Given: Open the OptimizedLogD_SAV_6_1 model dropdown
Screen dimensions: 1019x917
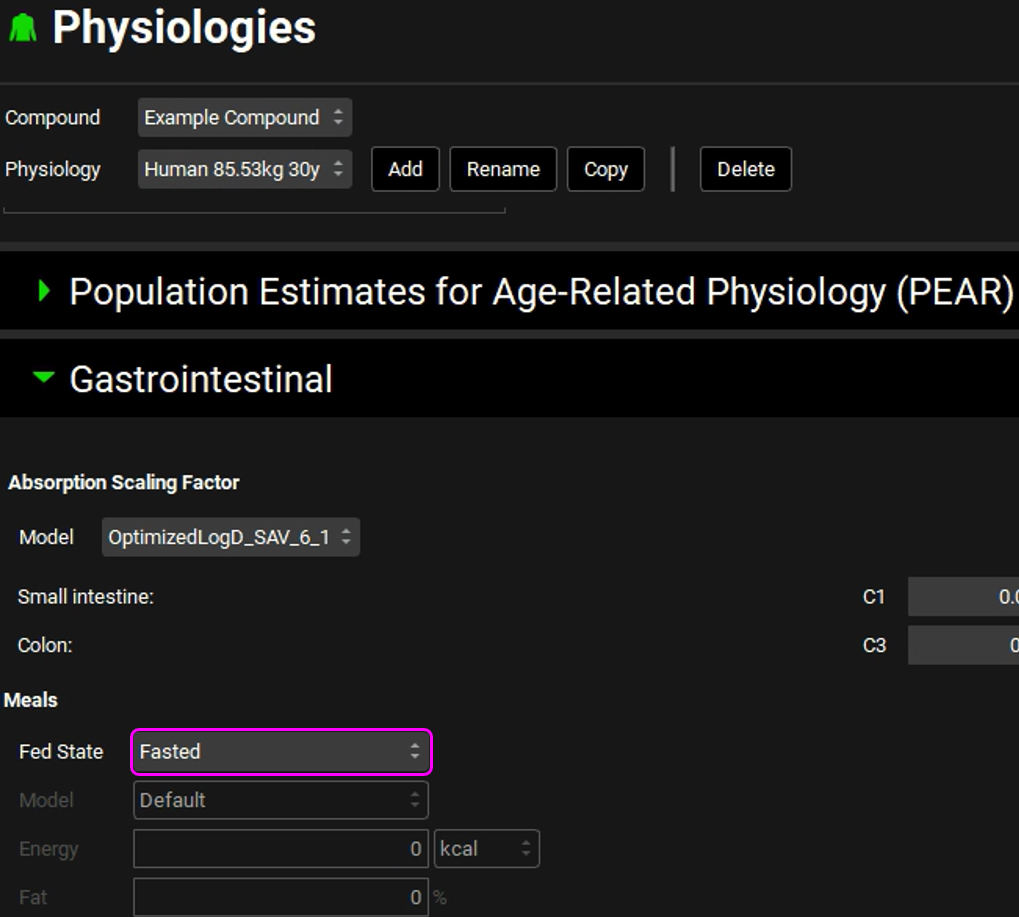Looking at the screenshot, I should 230,537.
